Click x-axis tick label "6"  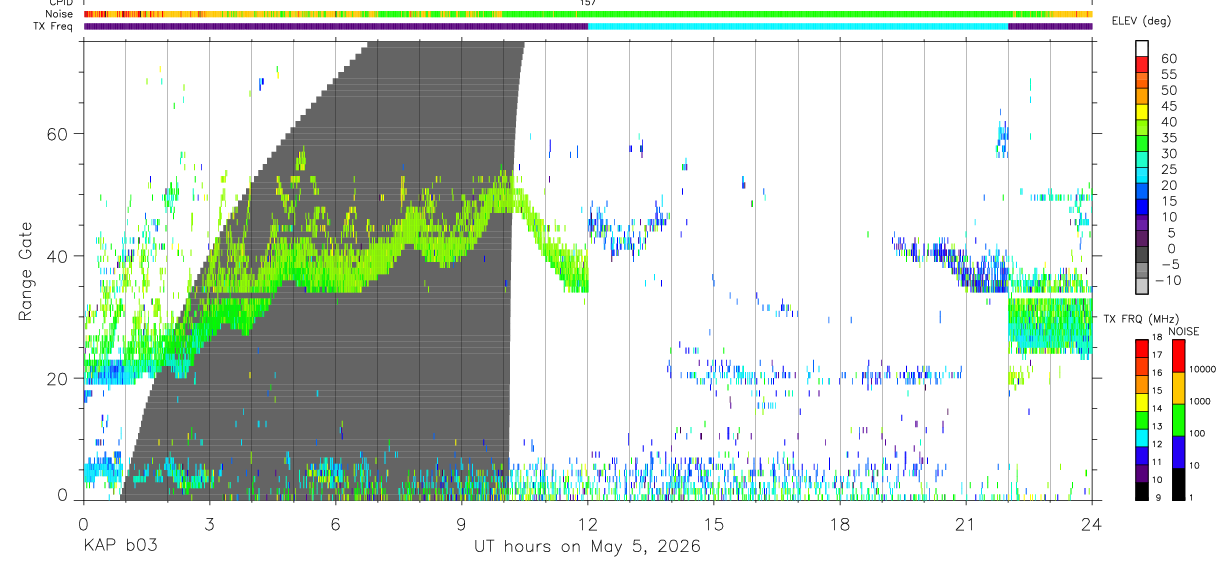[x=335, y=523]
